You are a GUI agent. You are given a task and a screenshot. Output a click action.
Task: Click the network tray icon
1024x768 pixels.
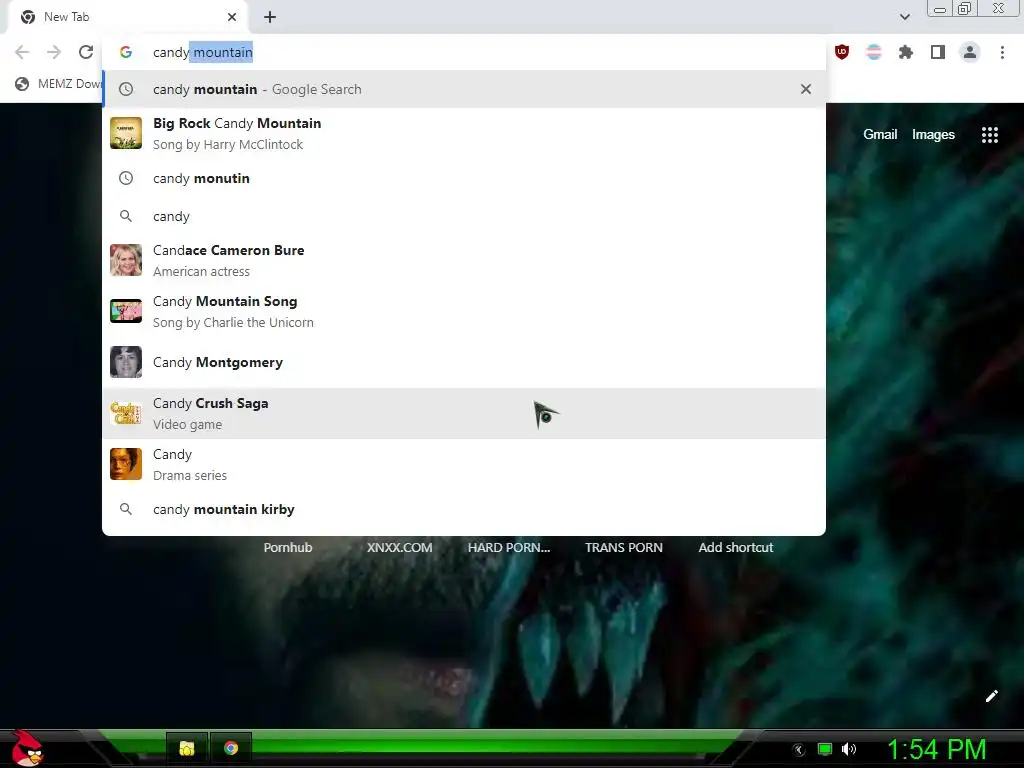click(x=825, y=749)
